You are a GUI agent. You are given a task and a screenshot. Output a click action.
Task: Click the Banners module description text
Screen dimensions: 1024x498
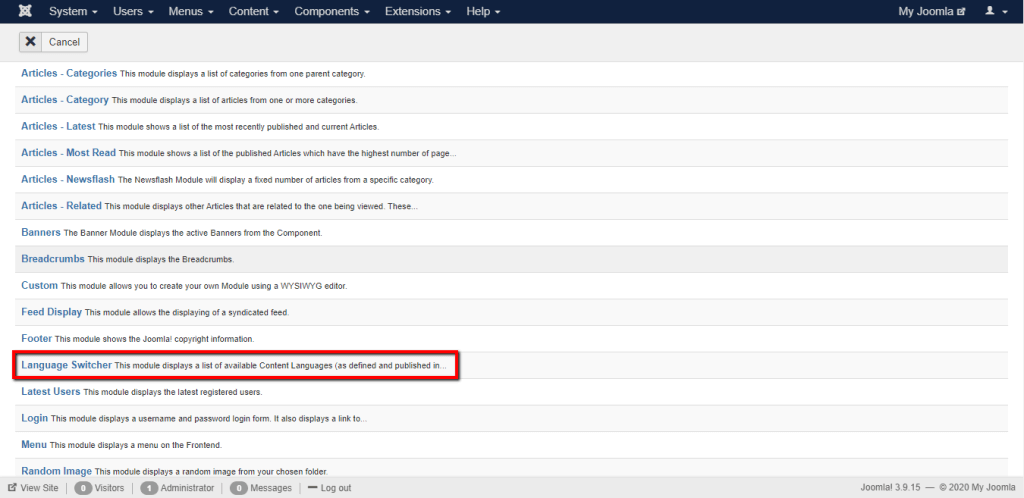pos(193,233)
